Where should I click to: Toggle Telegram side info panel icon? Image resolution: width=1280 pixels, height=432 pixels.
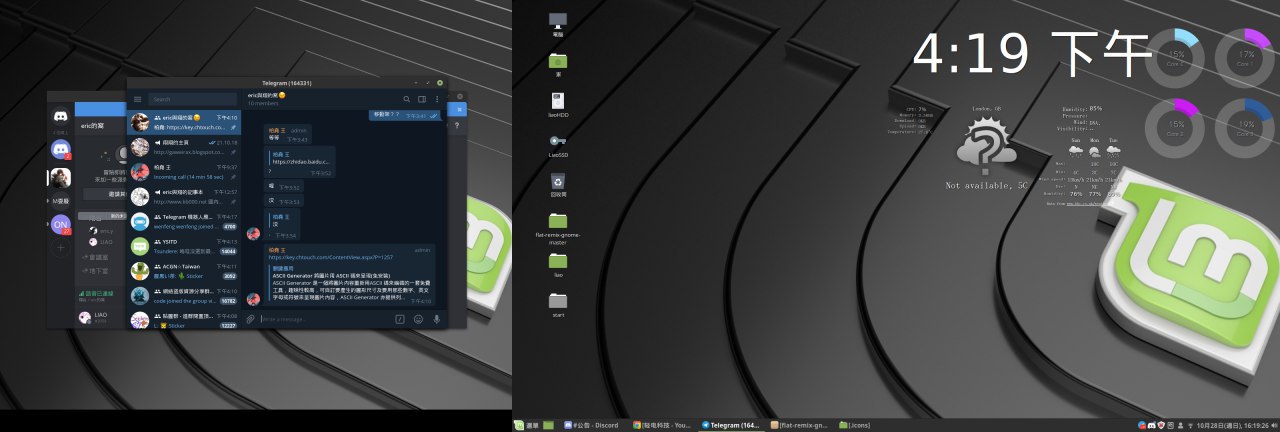click(422, 99)
